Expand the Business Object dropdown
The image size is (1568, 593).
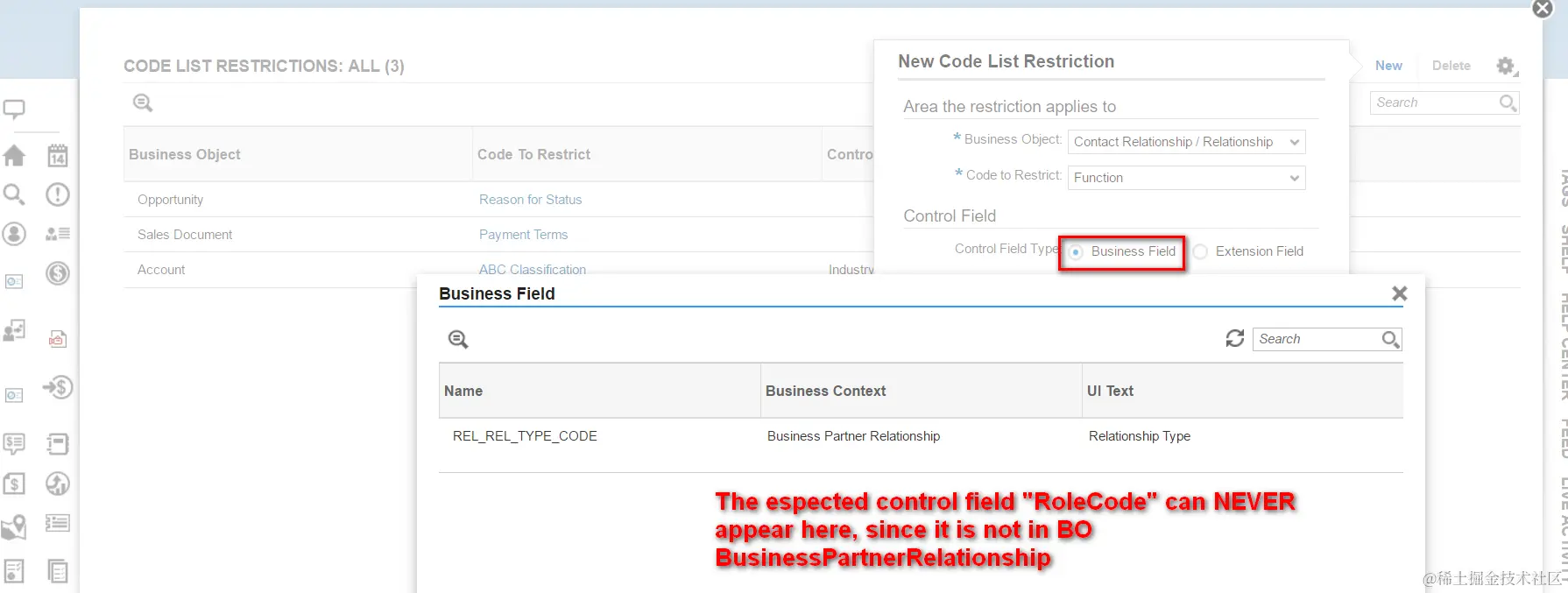click(x=1187, y=142)
